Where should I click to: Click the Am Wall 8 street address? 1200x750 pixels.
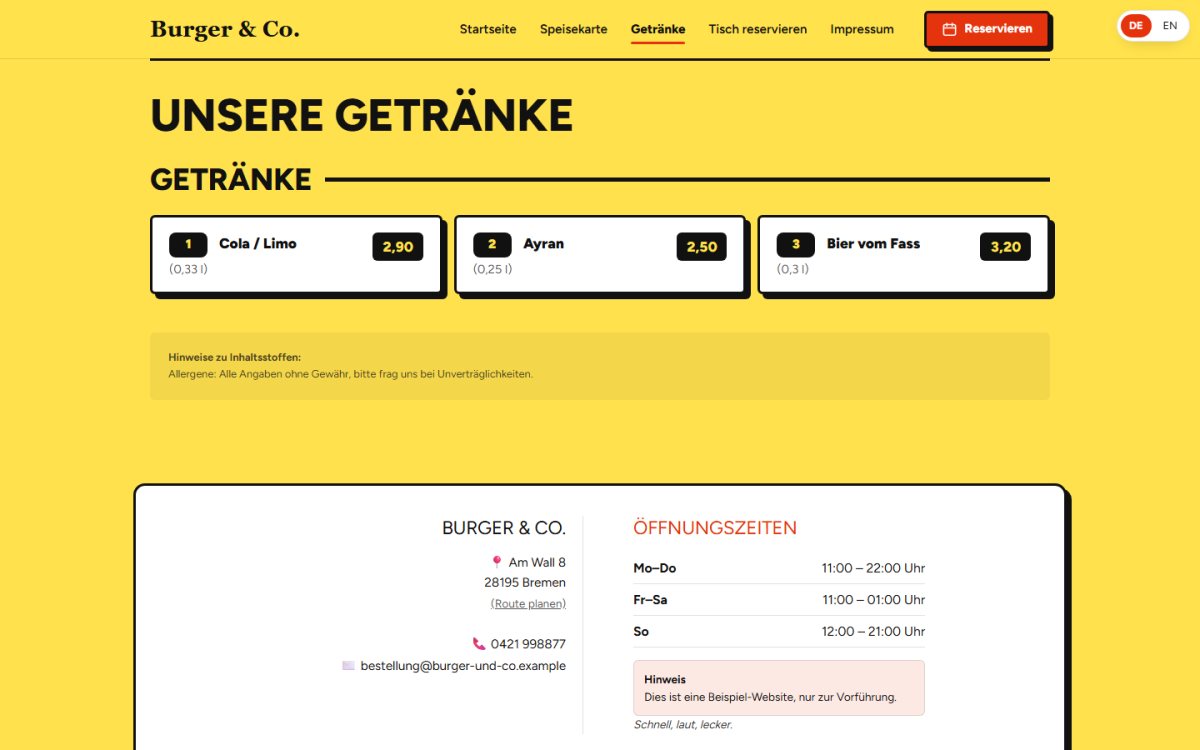tap(537, 562)
